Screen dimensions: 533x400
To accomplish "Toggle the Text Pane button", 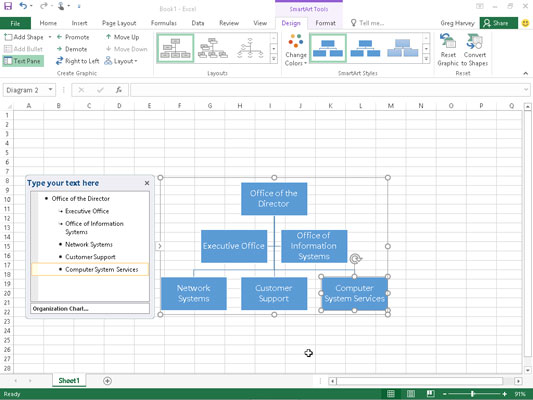I will [x=23, y=61].
